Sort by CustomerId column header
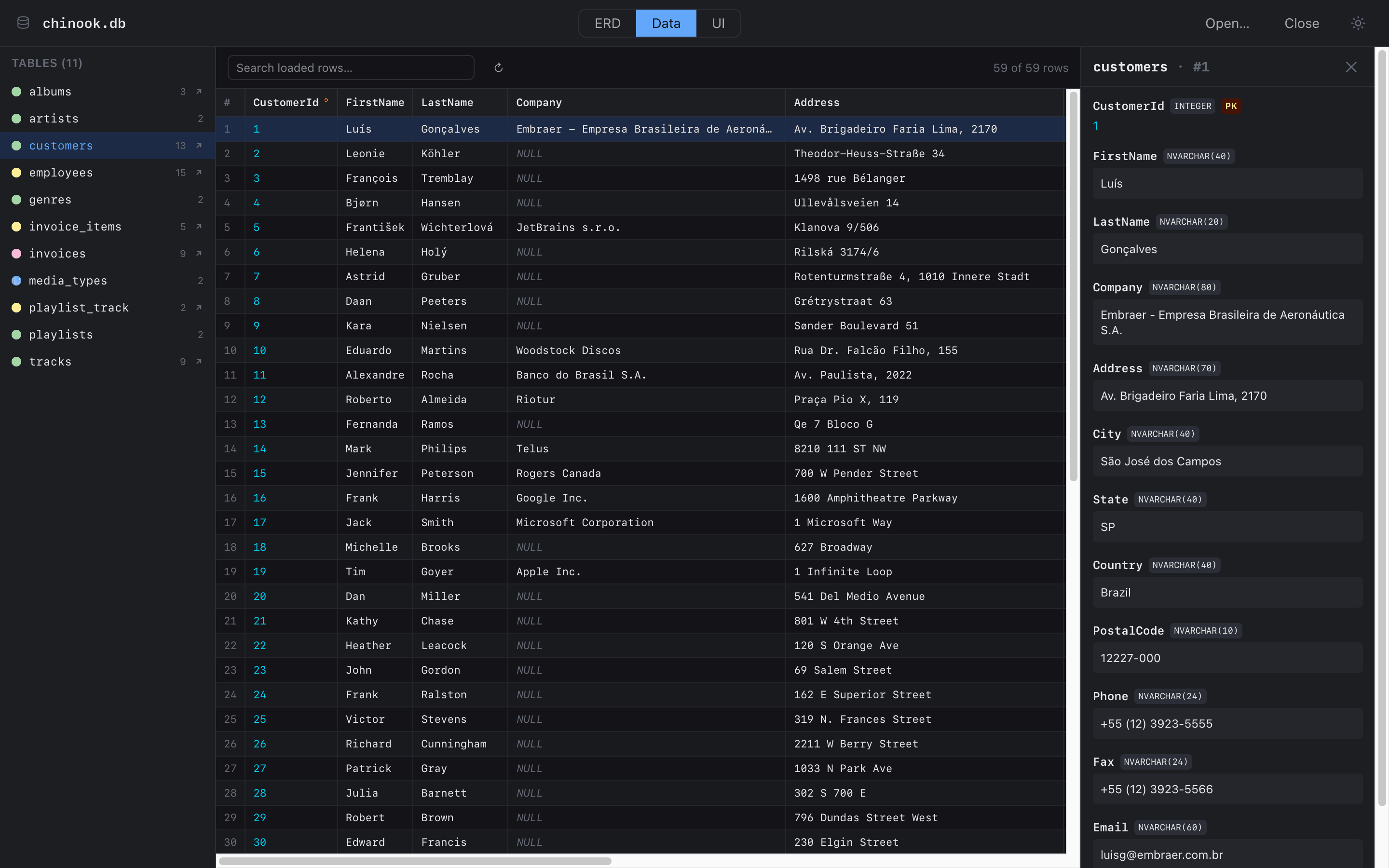 [x=291, y=102]
